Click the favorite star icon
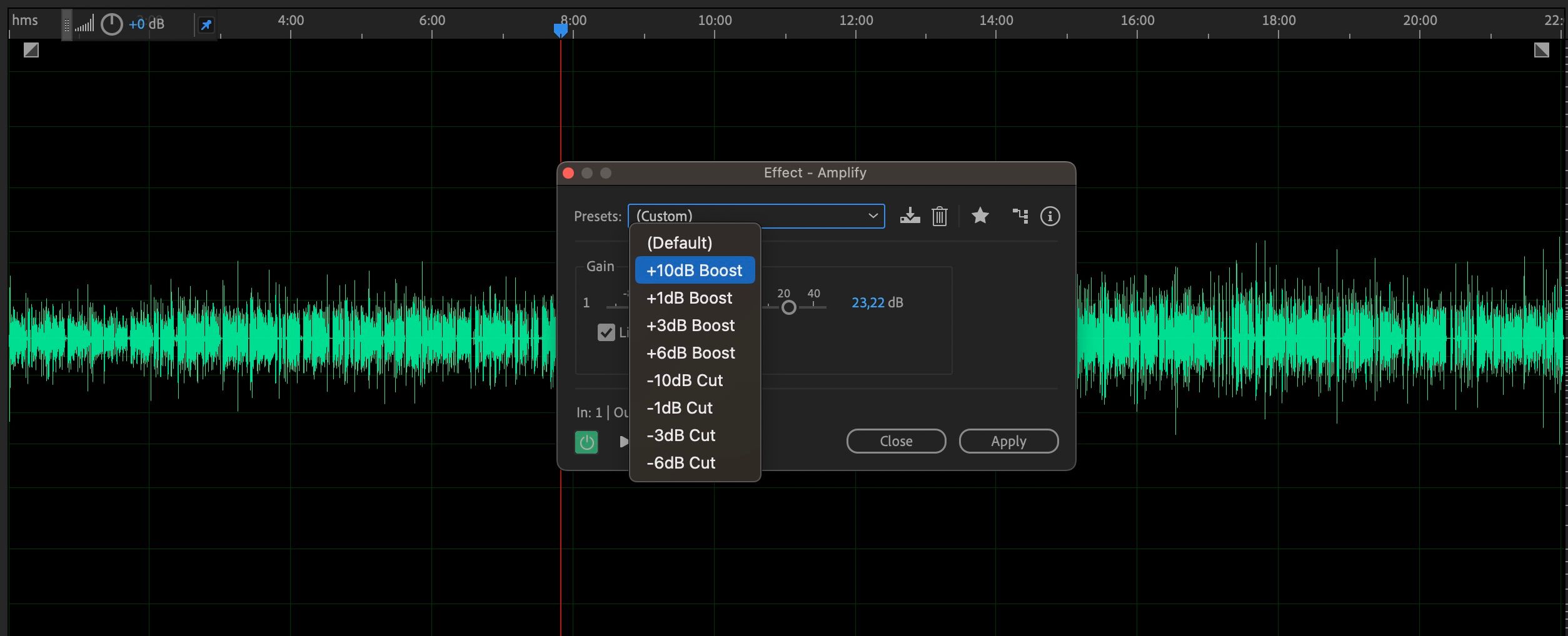Viewport: 1568px width, 636px height. click(x=980, y=216)
